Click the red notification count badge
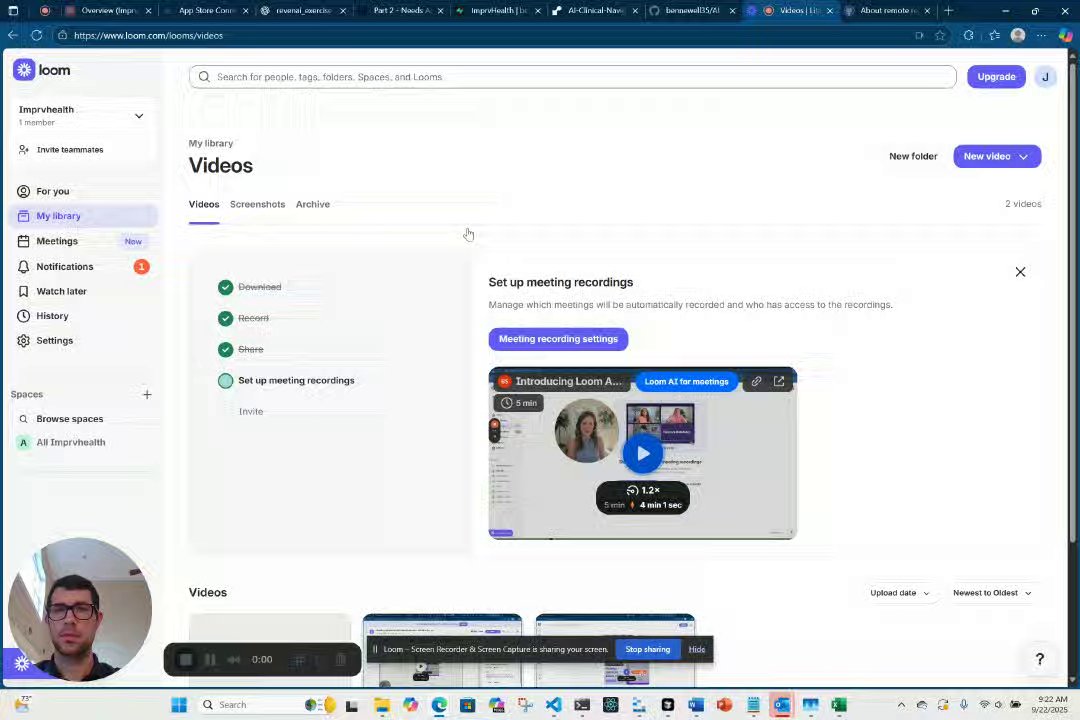1080x720 pixels. point(141,267)
